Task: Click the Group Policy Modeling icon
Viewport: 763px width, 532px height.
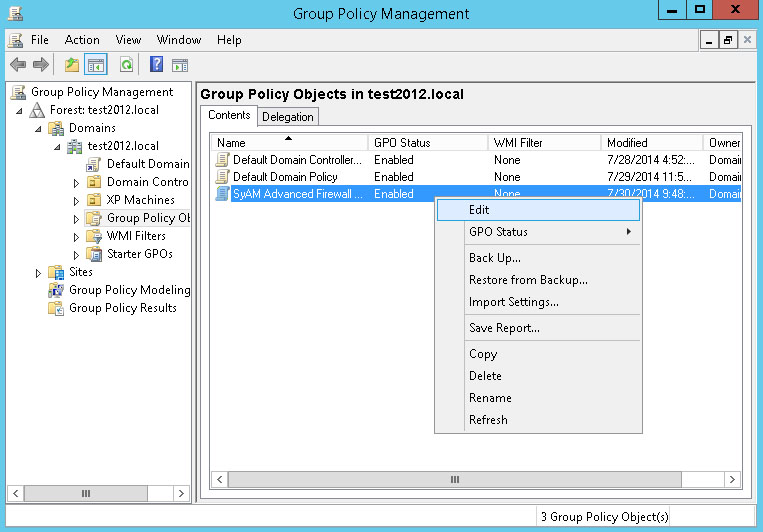Action: 57,290
